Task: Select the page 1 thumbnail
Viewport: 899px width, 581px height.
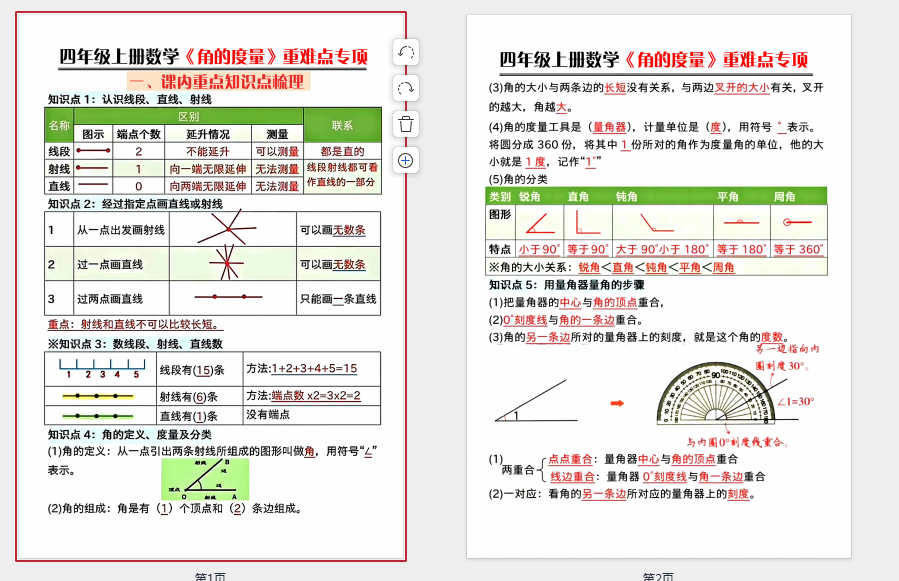Action: point(211,286)
